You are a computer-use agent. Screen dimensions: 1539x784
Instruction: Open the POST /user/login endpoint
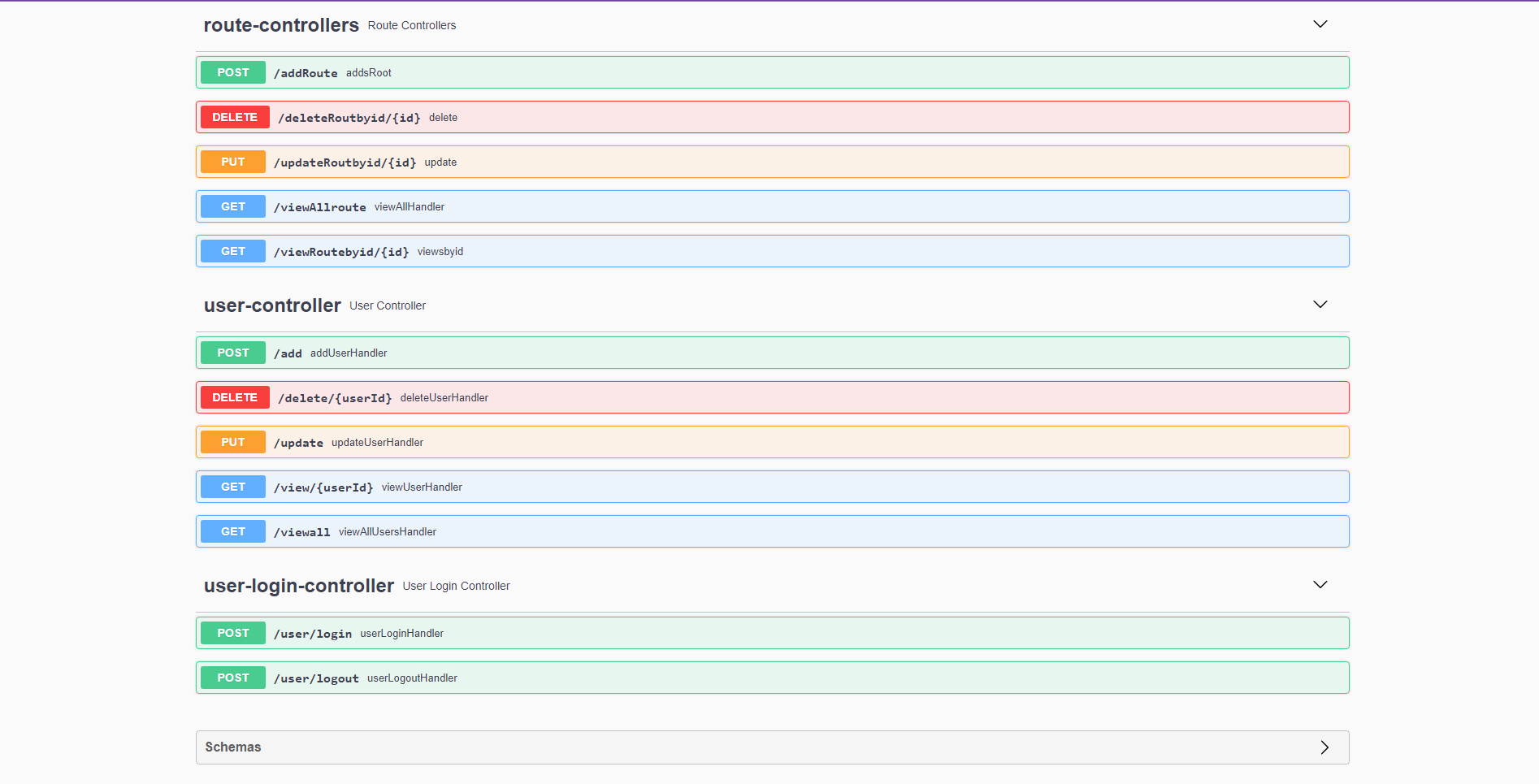pos(772,633)
